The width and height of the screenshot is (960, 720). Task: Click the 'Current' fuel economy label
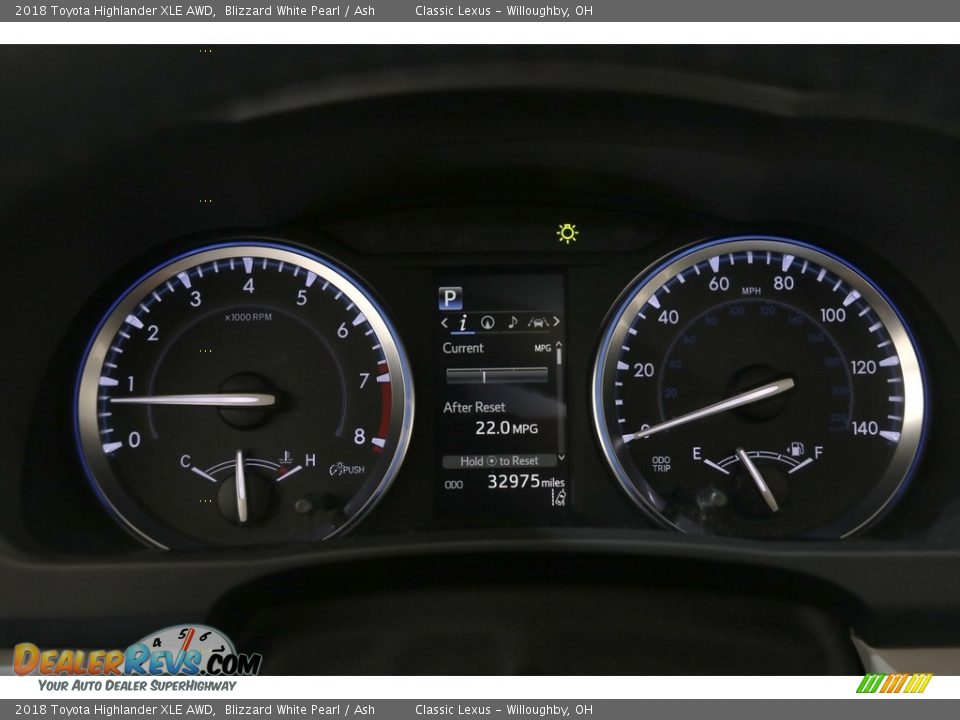coord(463,348)
